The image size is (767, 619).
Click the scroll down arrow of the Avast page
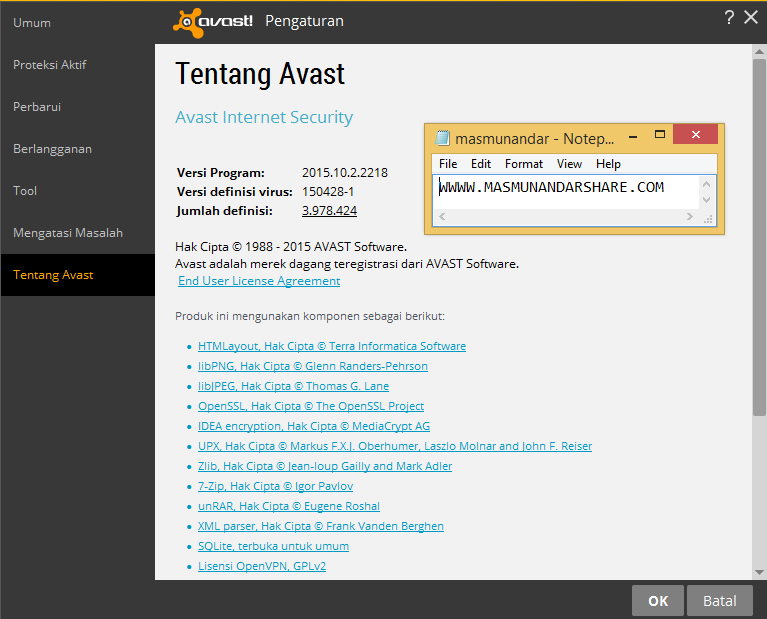(x=759, y=573)
